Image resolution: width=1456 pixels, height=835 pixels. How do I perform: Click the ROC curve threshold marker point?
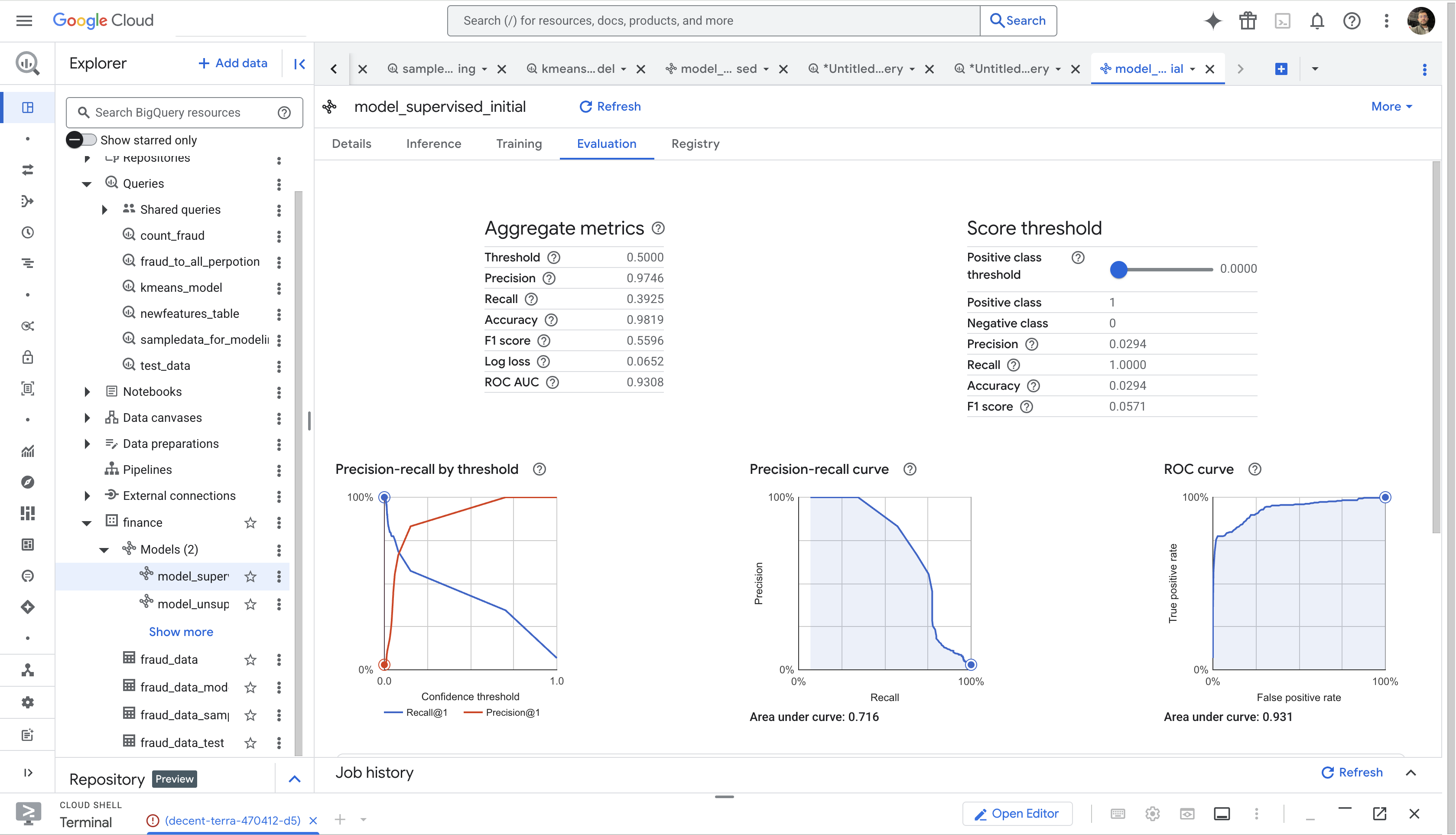coord(1385,497)
